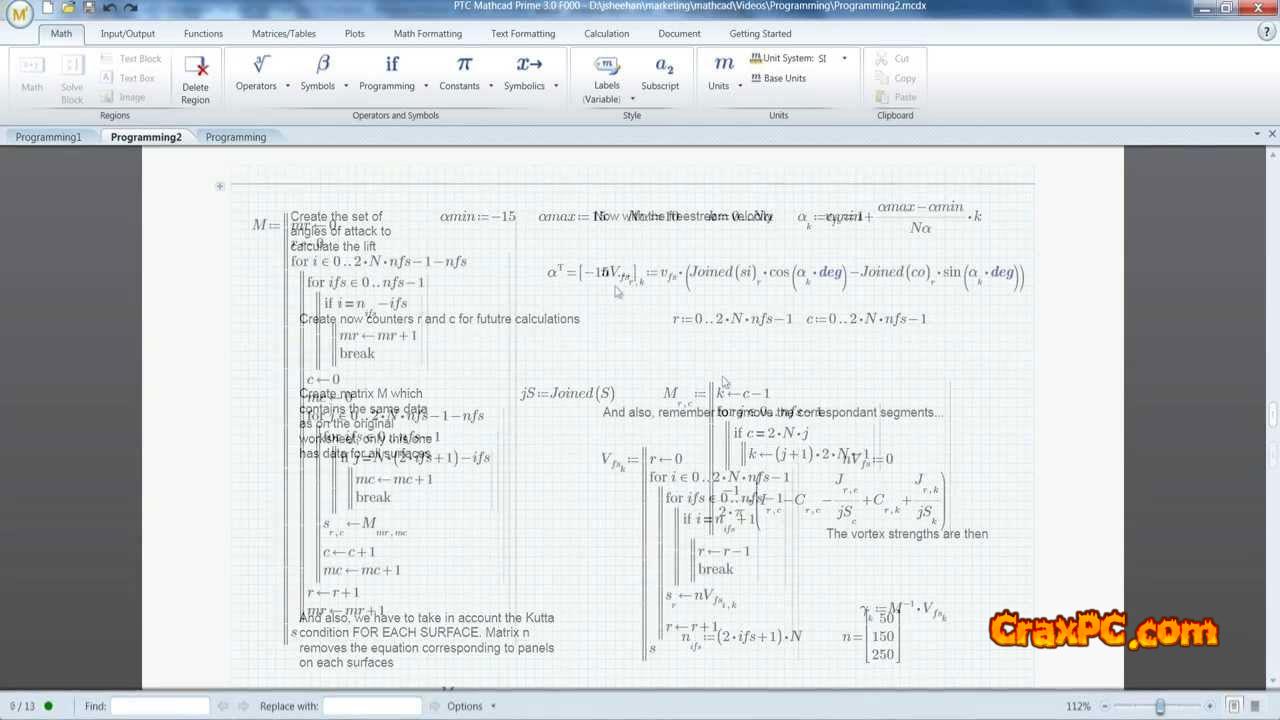Expand the Constants dropdown arrow
This screenshot has width=1280, height=720.
(x=491, y=86)
